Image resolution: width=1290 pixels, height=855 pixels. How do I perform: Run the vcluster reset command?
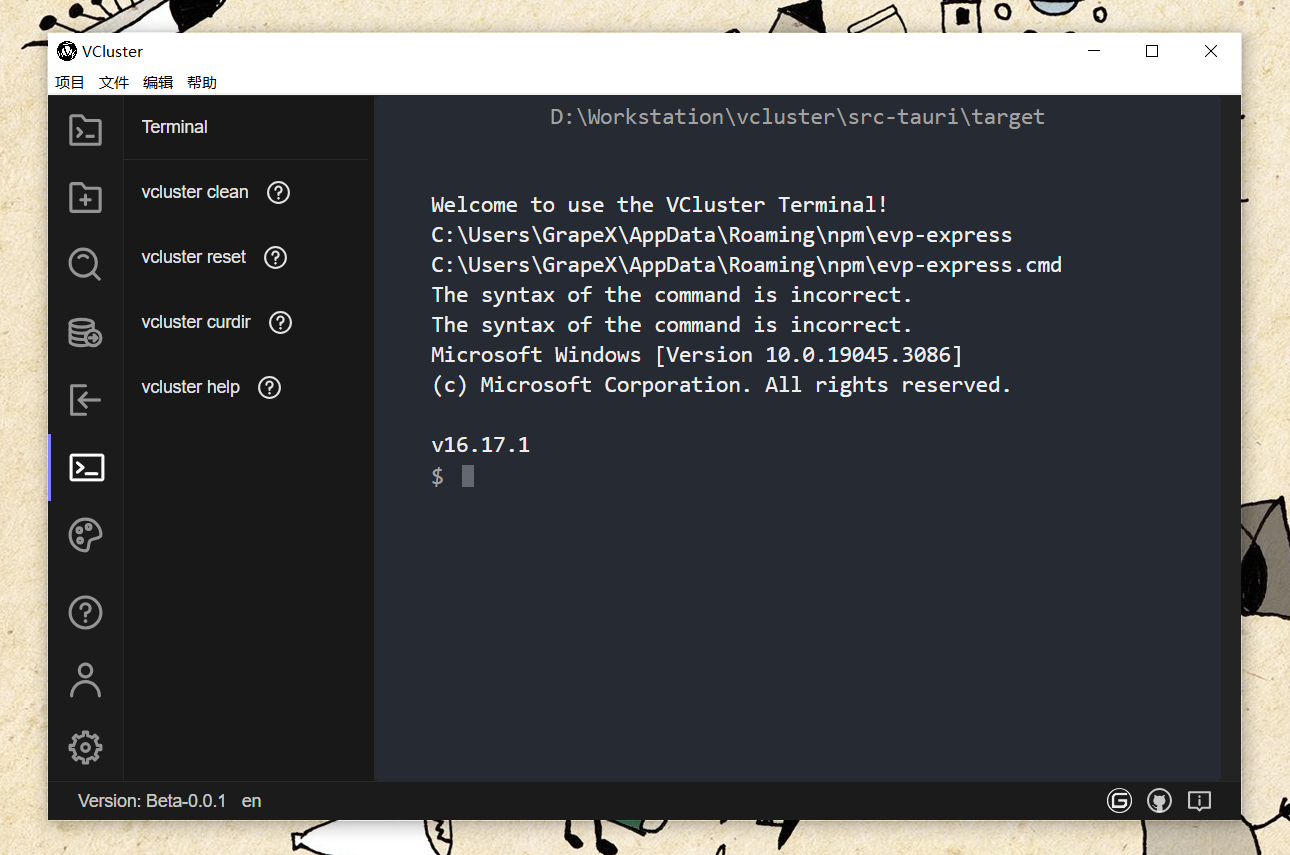coord(194,257)
